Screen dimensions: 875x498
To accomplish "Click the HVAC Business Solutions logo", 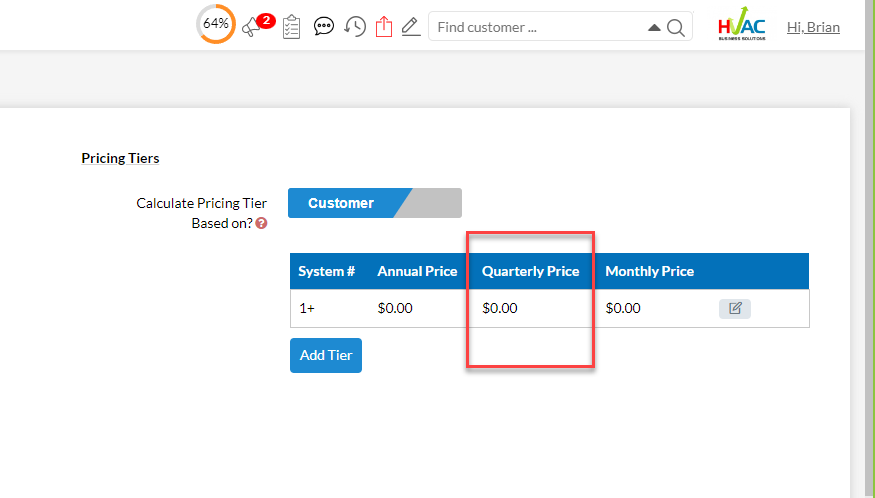I will 742,23.
